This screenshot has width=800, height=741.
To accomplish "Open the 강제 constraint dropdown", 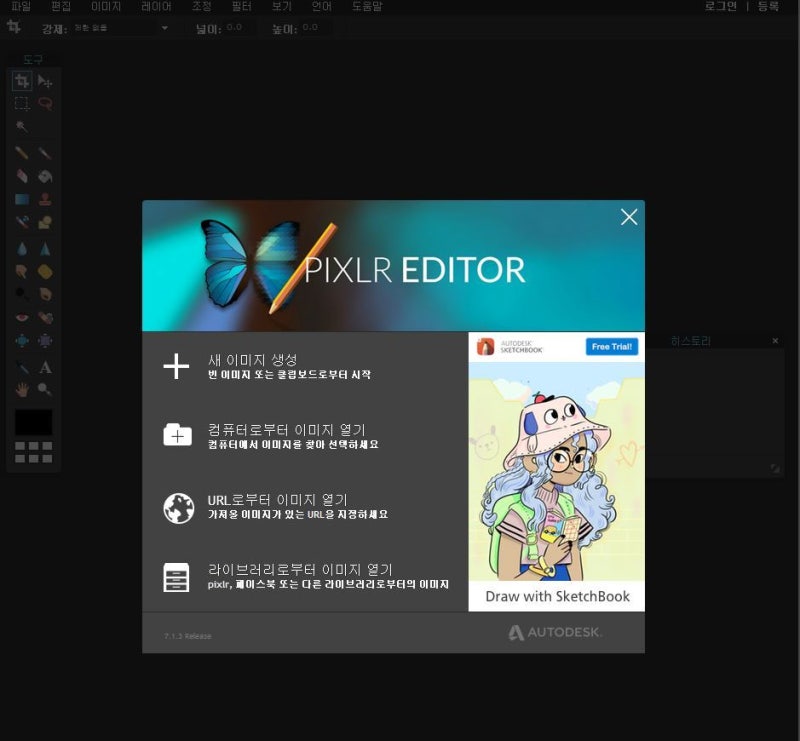I will 121,28.
